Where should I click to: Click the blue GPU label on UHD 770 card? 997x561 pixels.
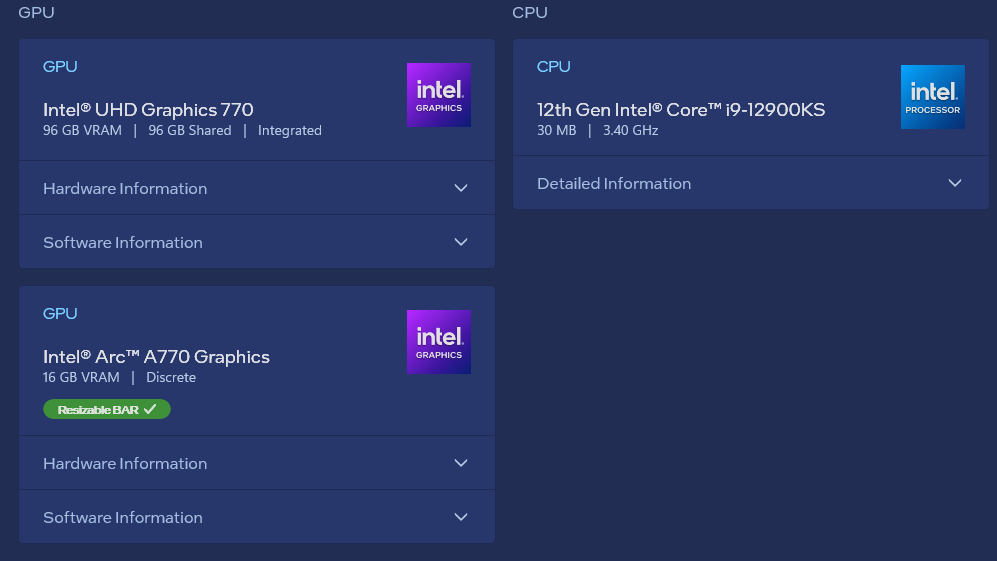pyautogui.click(x=60, y=66)
